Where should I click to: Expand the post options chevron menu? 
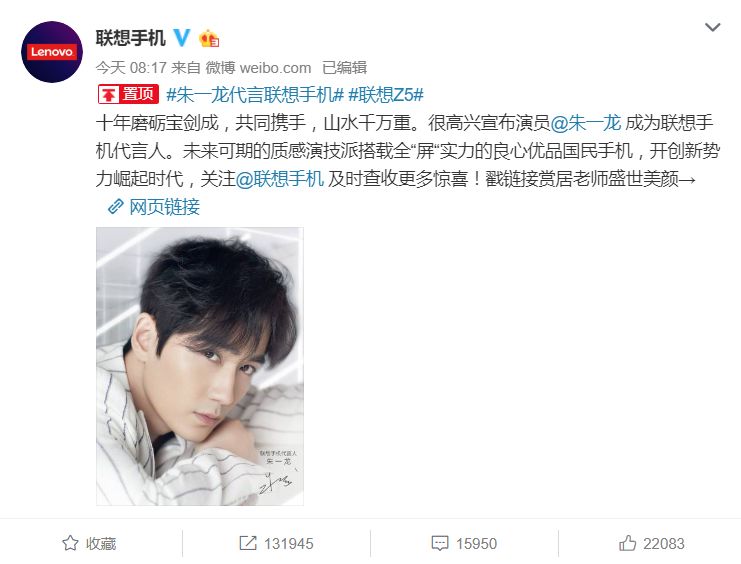(712, 27)
